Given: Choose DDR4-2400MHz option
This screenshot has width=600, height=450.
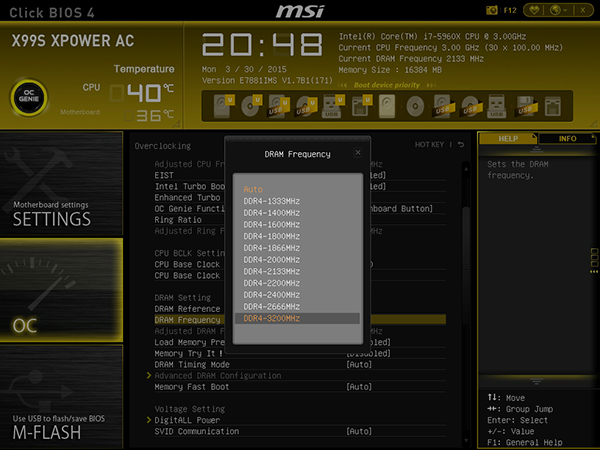Looking at the screenshot, I should (297, 295).
